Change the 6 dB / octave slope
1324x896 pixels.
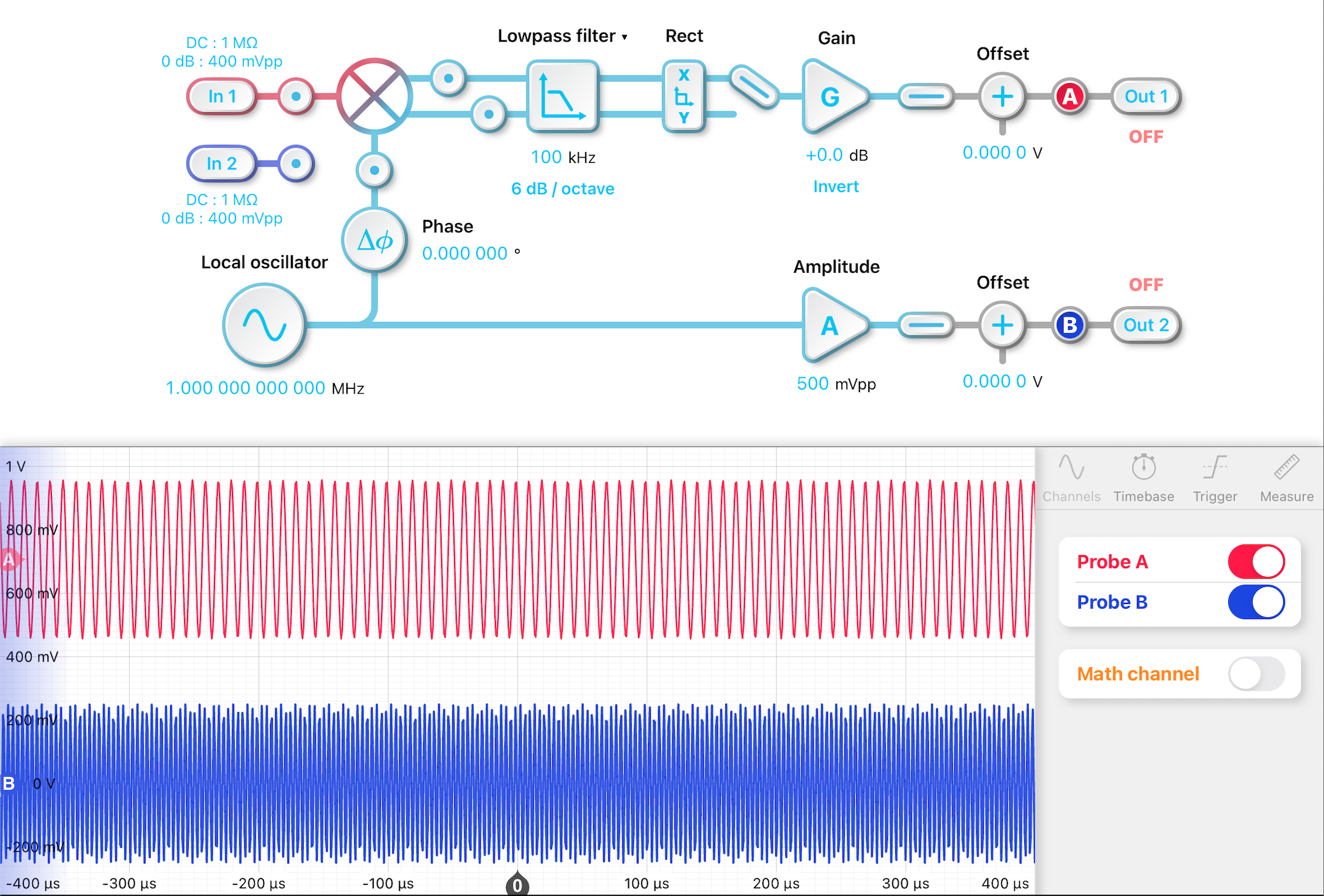tap(563, 189)
